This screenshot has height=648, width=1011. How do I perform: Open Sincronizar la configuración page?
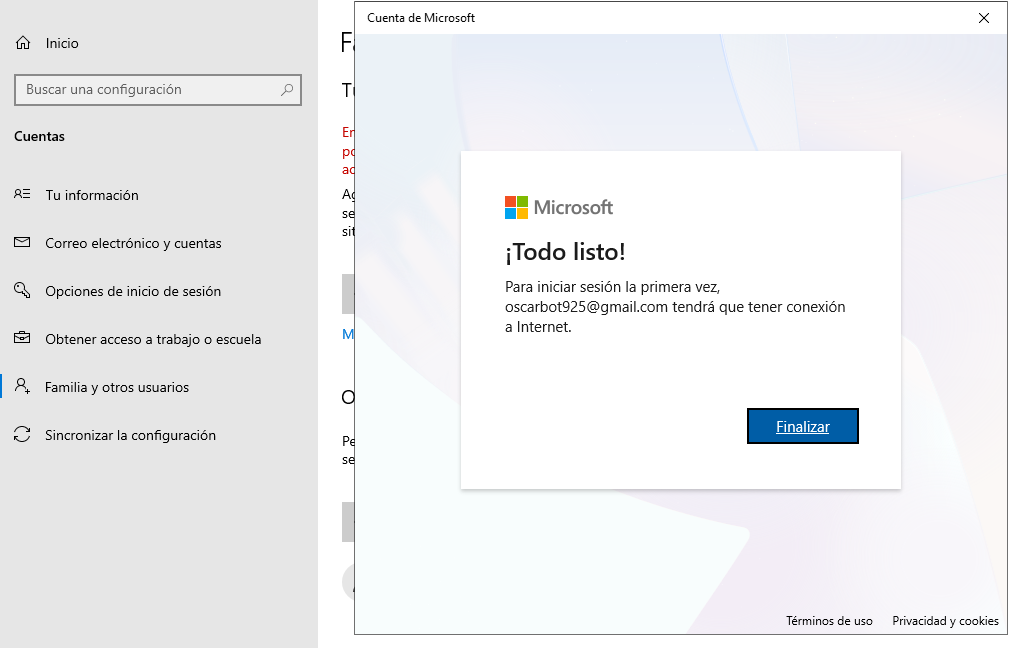point(130,435)
